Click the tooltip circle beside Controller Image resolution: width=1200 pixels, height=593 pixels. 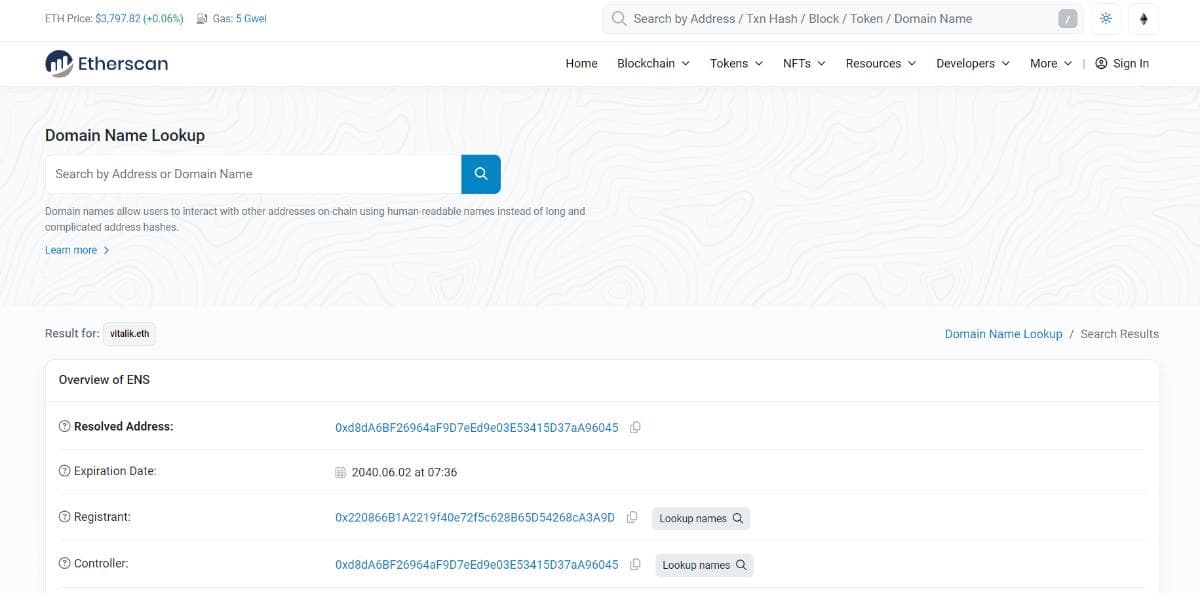pyautogui.click(x=64, y=563)
